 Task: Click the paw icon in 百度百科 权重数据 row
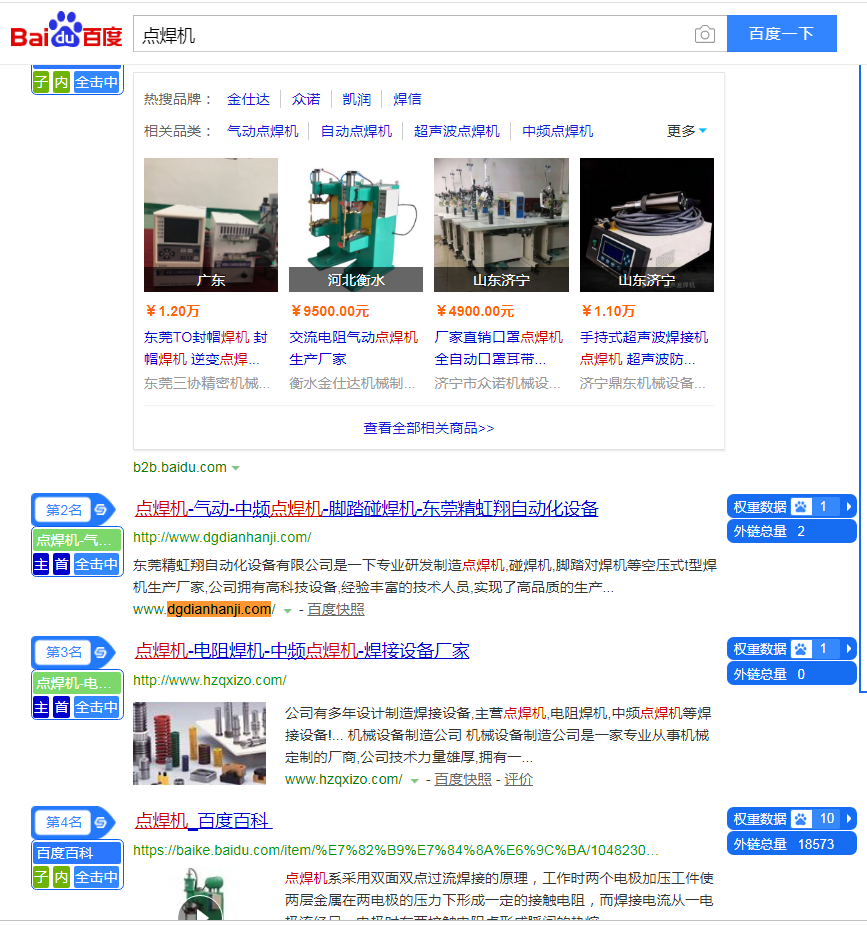(x=801, y=819)
